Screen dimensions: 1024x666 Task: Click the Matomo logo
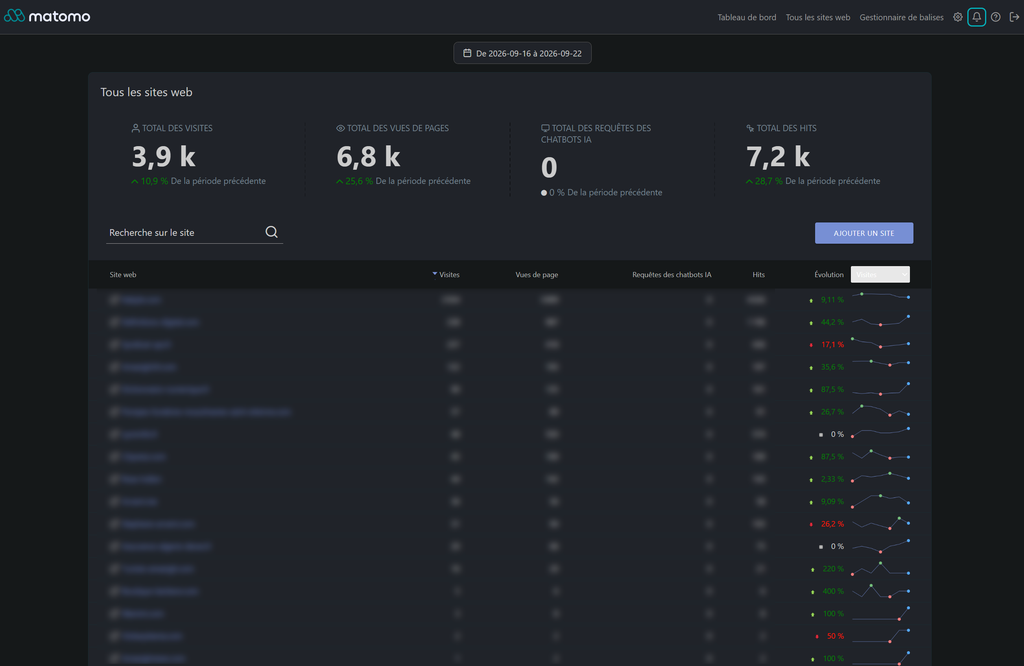(x=47, y=16)
